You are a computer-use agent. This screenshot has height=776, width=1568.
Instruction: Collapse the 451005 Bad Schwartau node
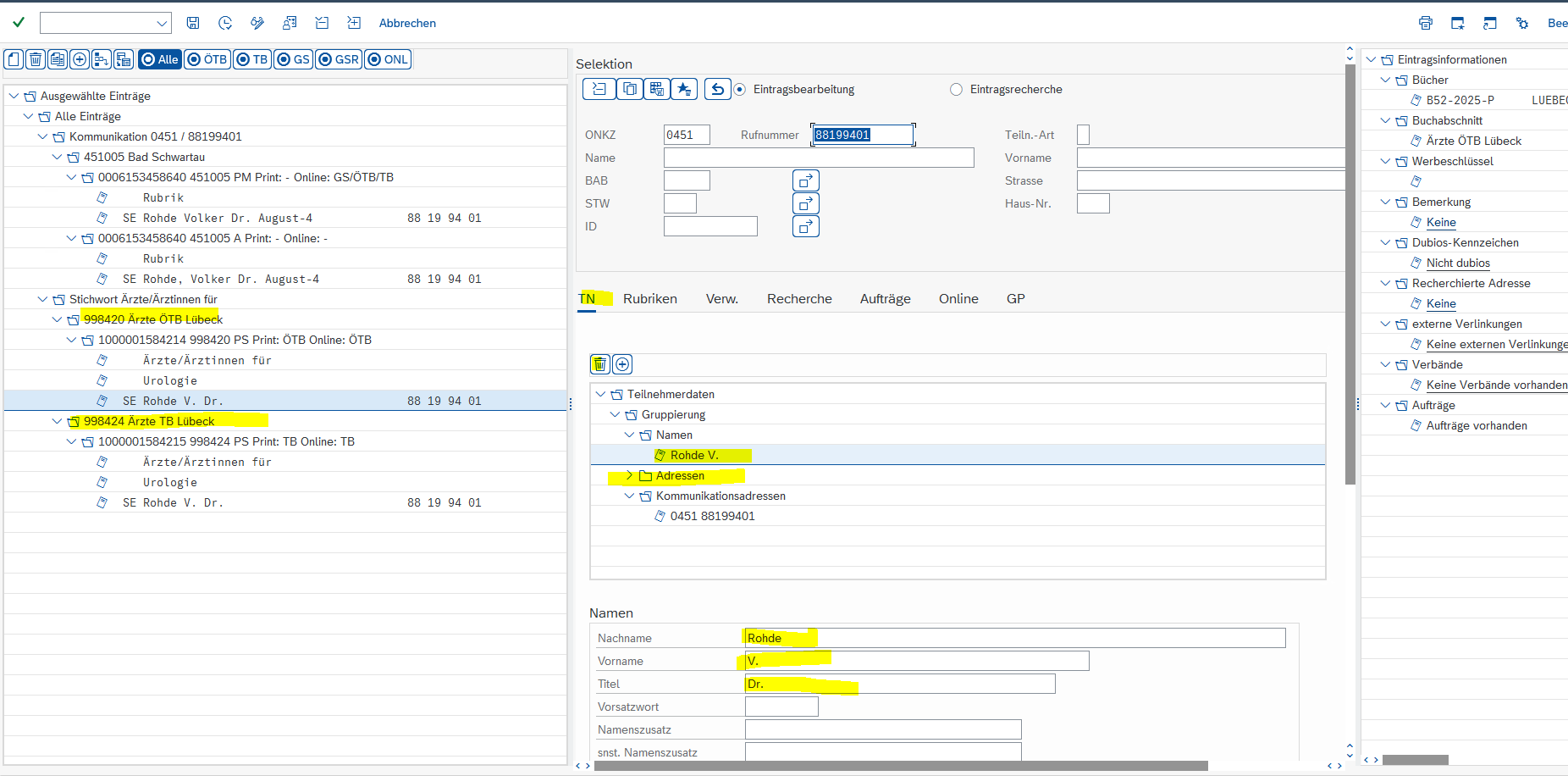click(57, 157)
